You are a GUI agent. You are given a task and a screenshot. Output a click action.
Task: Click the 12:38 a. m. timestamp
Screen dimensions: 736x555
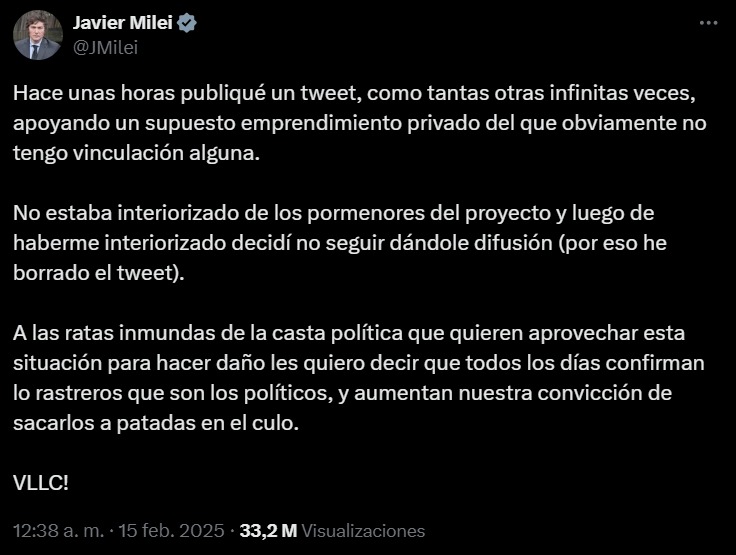[59, 531]
